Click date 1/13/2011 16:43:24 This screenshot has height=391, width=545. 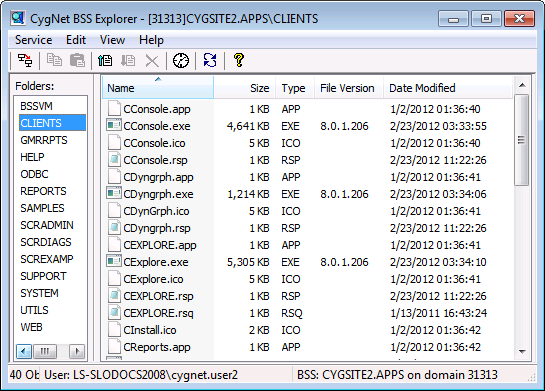click(x=438, y=313)
